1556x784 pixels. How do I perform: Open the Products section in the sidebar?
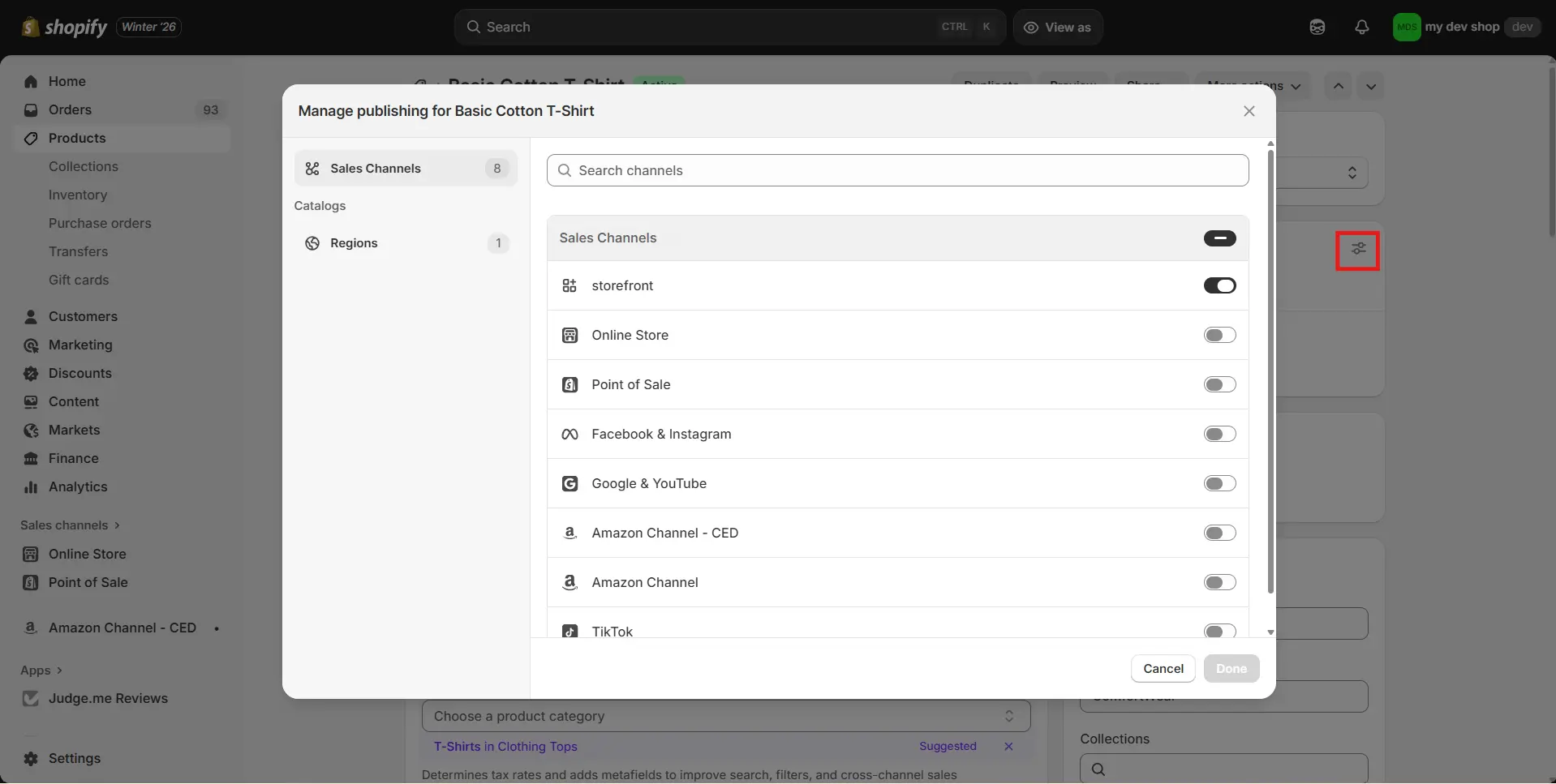pos(78,138)
